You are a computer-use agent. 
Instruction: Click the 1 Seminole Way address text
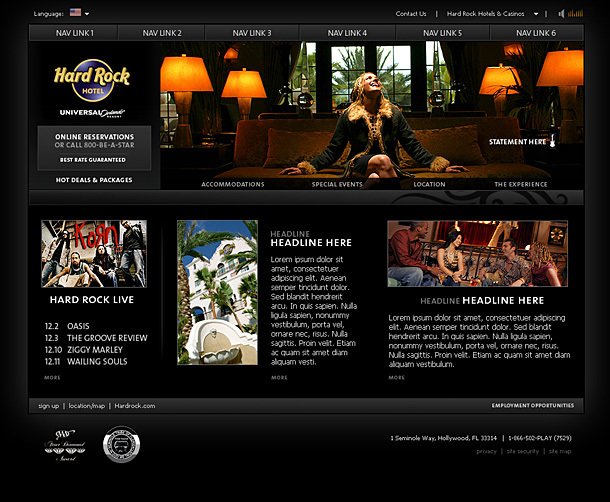click(443, 438)
